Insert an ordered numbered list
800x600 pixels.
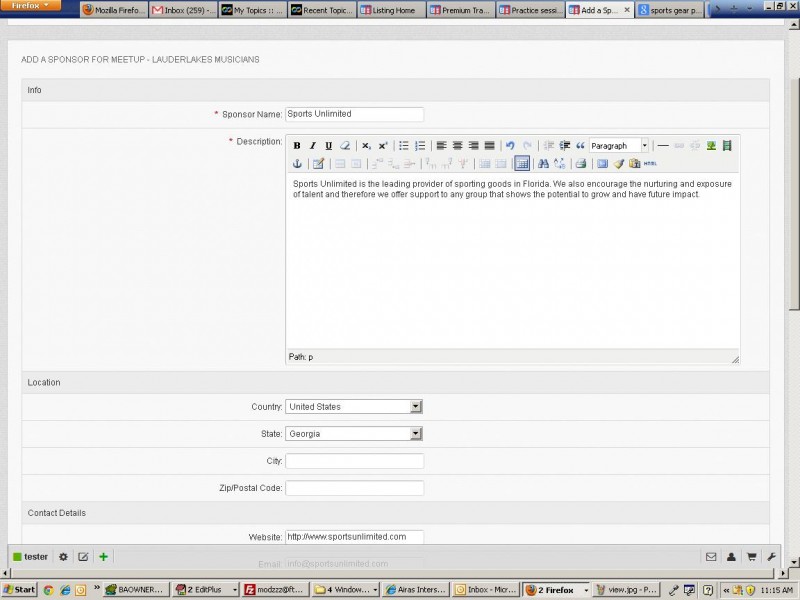click(x=420, y=146)
